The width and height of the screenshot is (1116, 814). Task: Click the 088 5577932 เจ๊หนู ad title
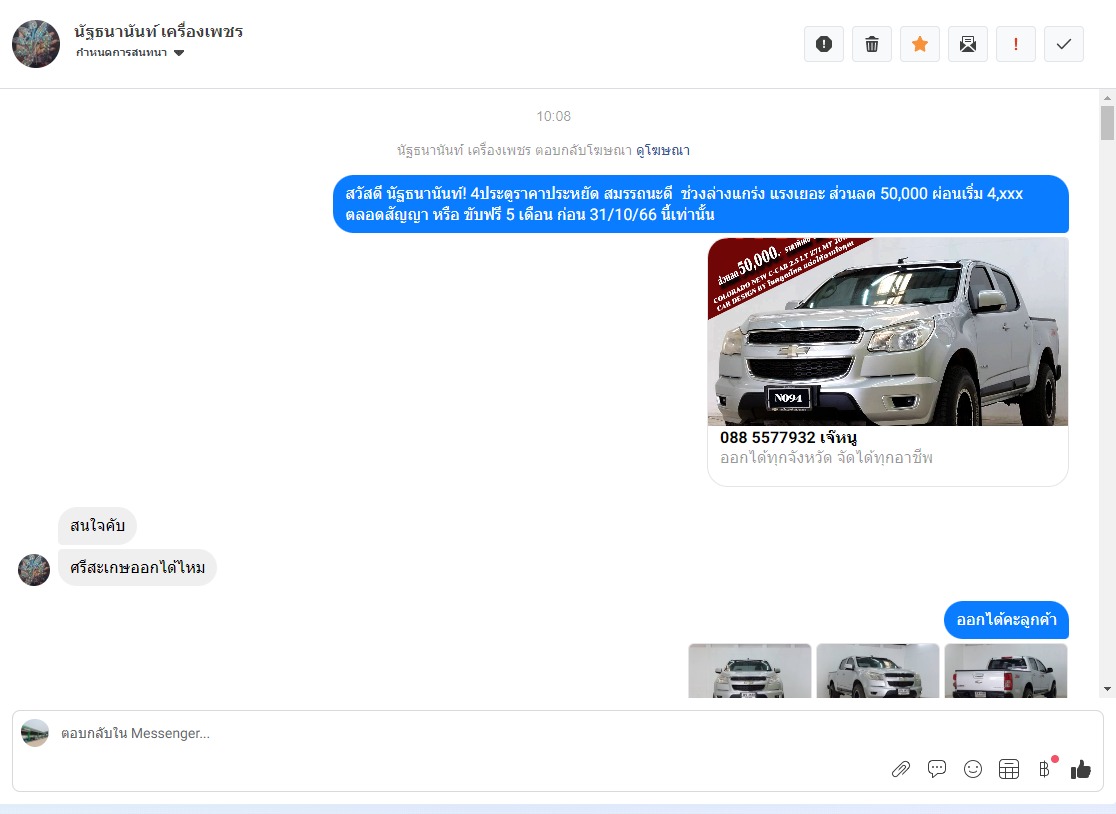(788, 437)
